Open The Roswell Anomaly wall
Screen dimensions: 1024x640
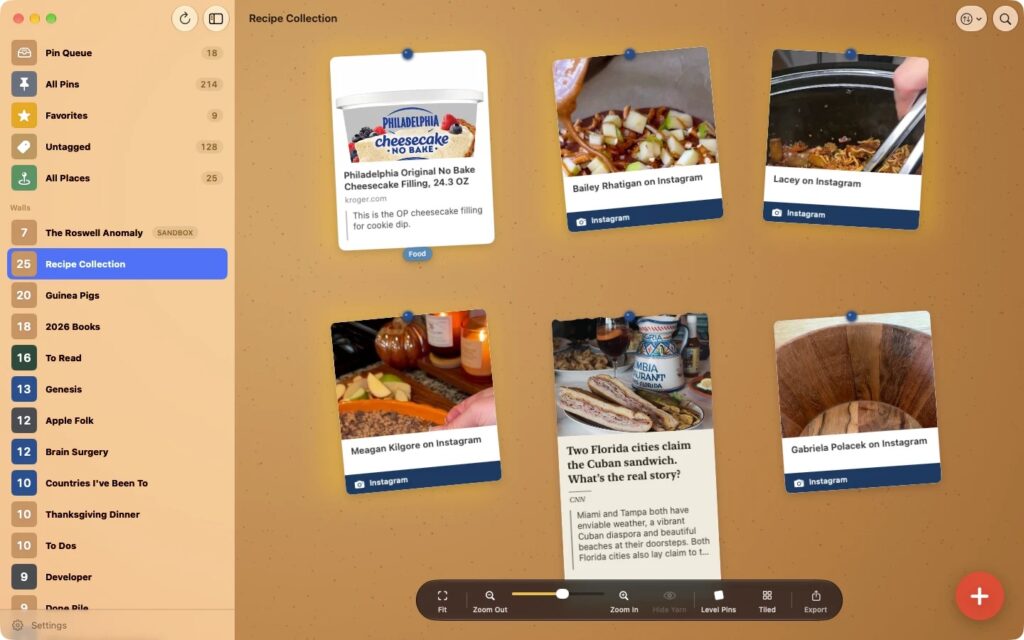tap(118, 232)
